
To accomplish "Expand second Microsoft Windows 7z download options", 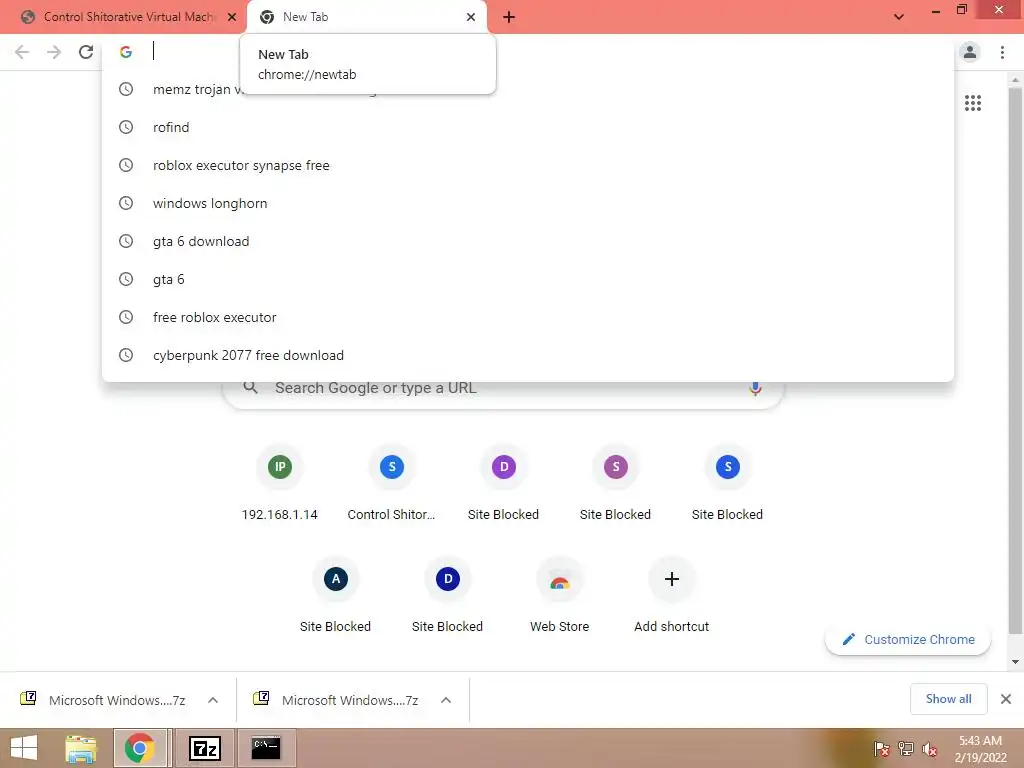I will tap(446, 700).
